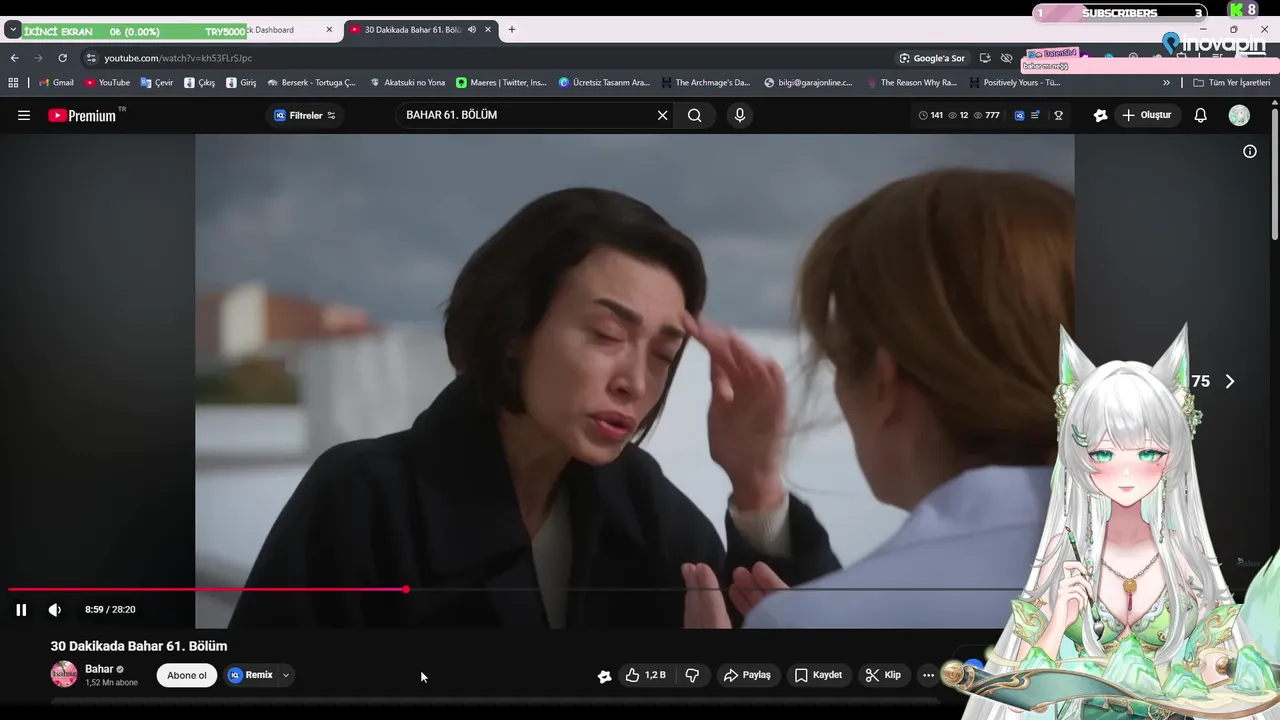Click the sparkle icon left of like button
The width and height of the screenshot is (1280, 720).
coord(604,676)
